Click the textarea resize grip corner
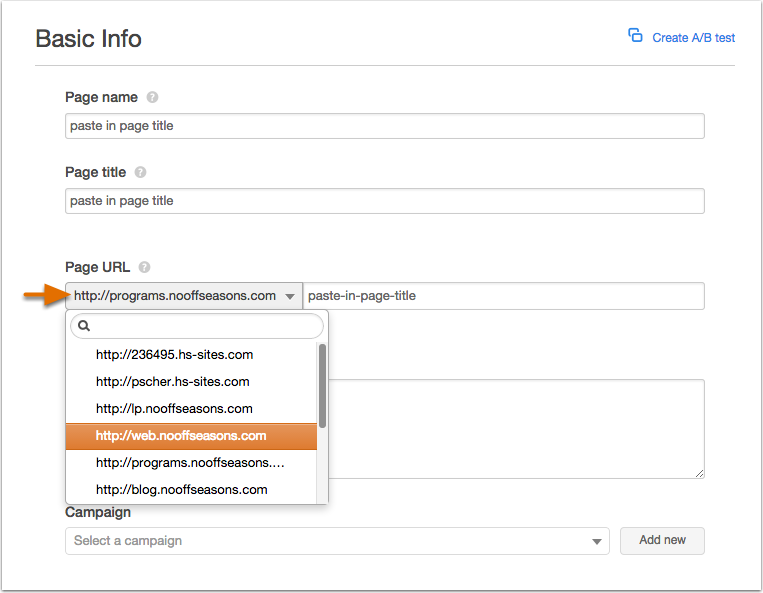Image resolution: width=763 pixels, height=593 pixels. tap(699, 473)
